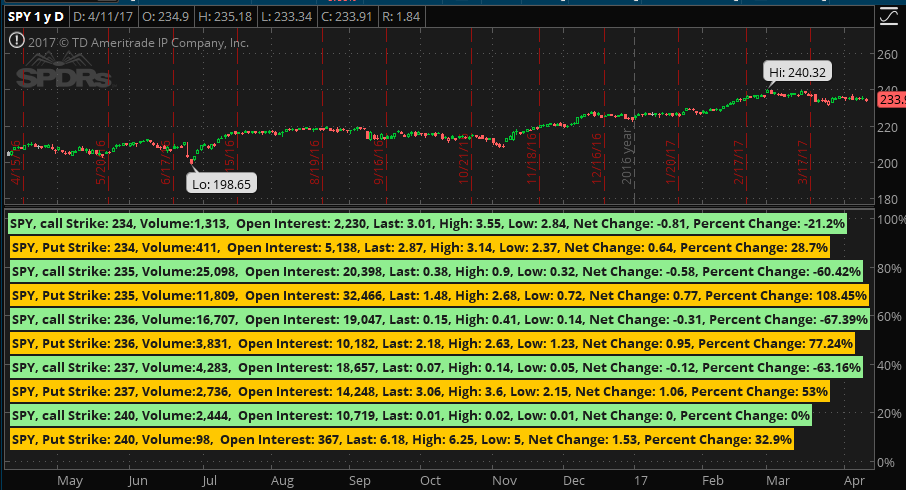
Task: Click the info exclamation icon beside copyright
Action: pyautogui.click(x=17, y=40)
